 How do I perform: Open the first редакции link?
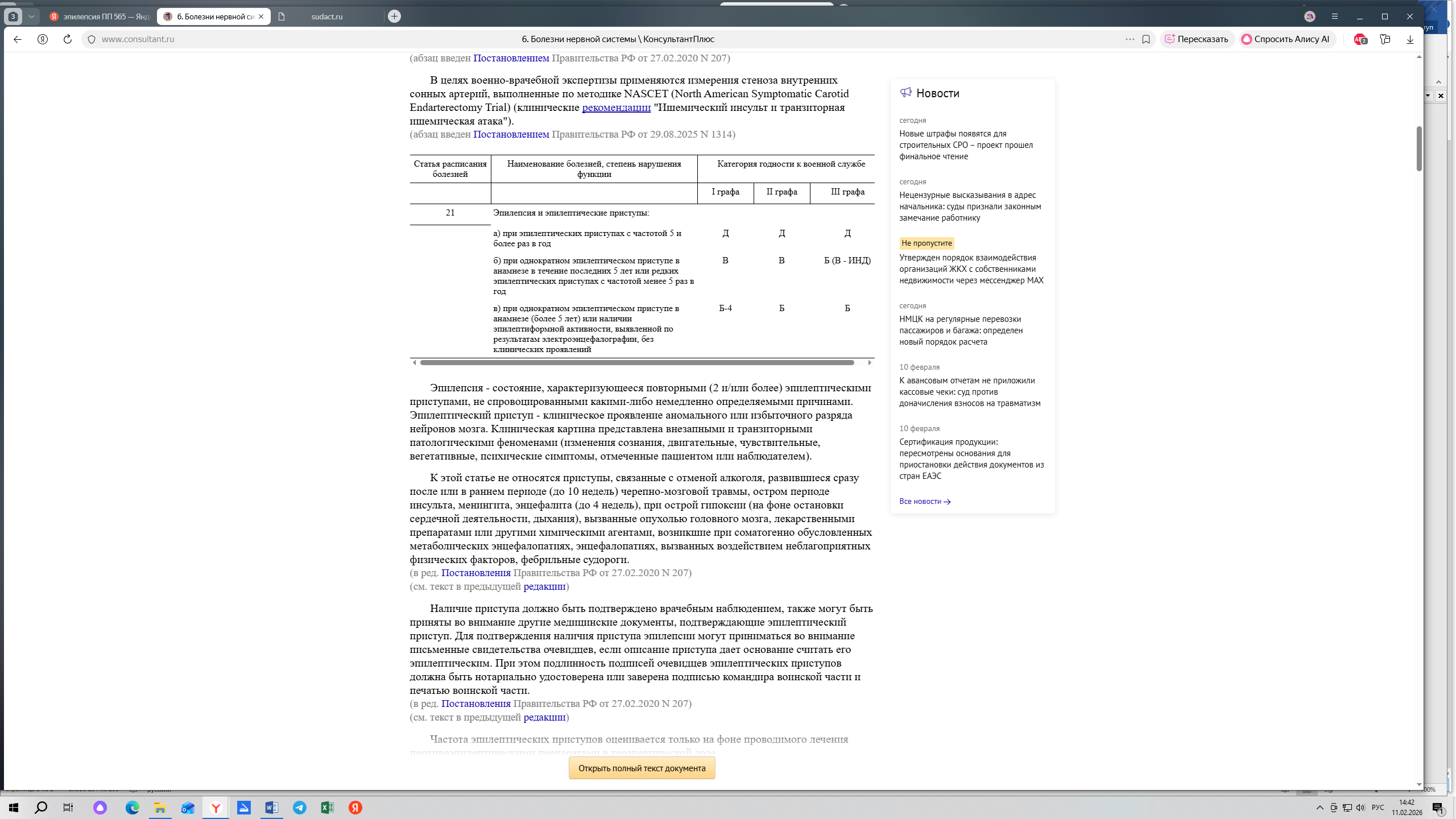click(x=544, y=586)
